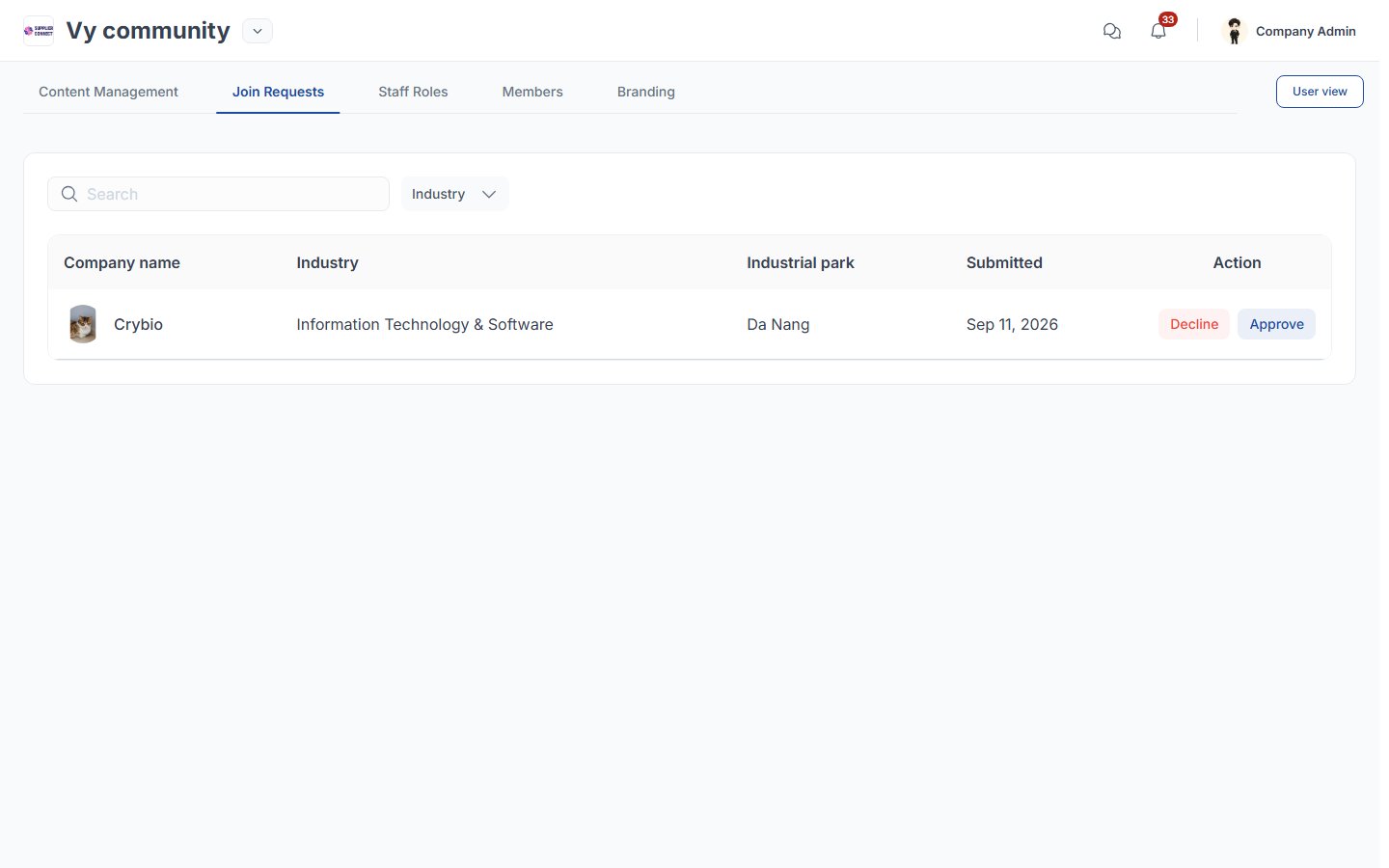Click Information Technology & Software cell
The height and width of the screenshot is (868, 1389).
pos(424,324)
